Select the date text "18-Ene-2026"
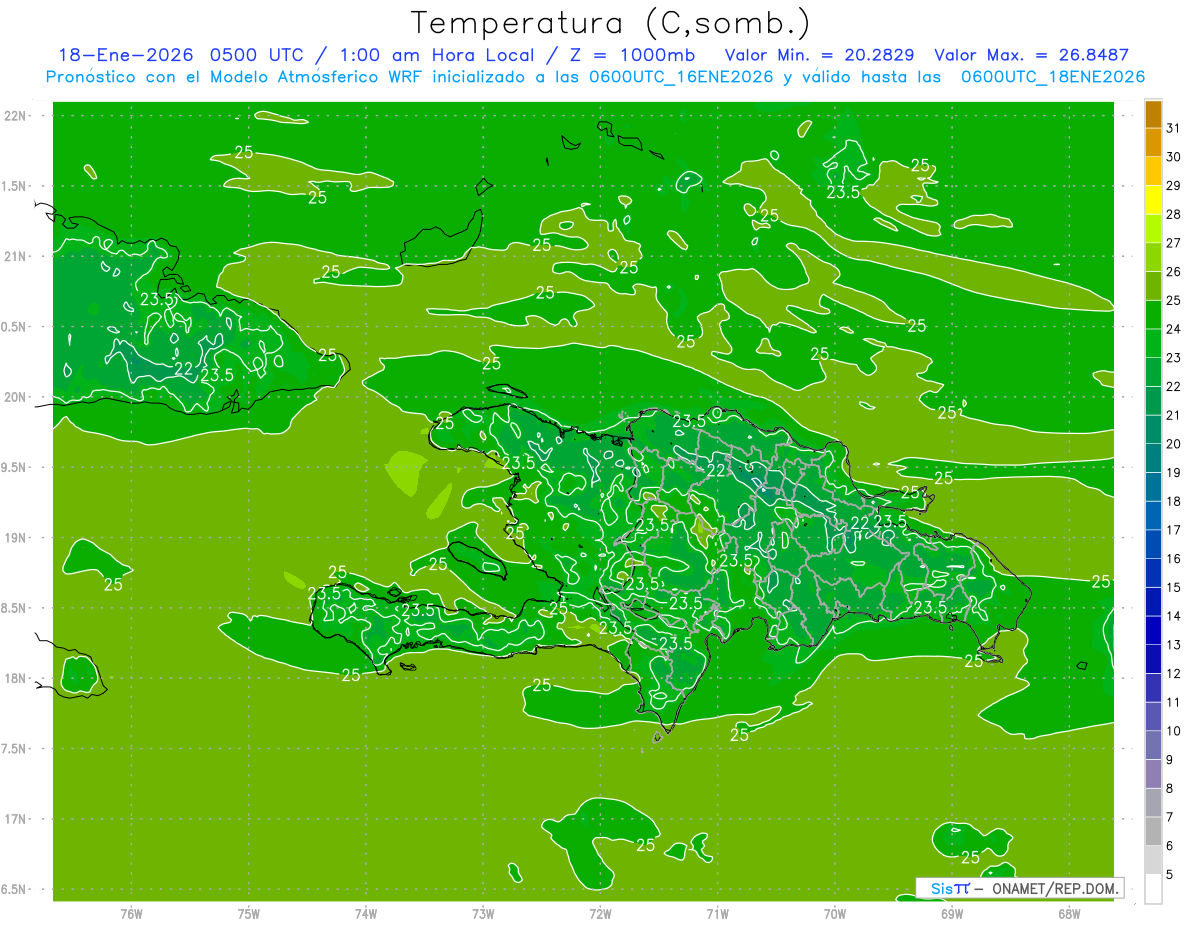1200x927 pixels. point(125,55)
